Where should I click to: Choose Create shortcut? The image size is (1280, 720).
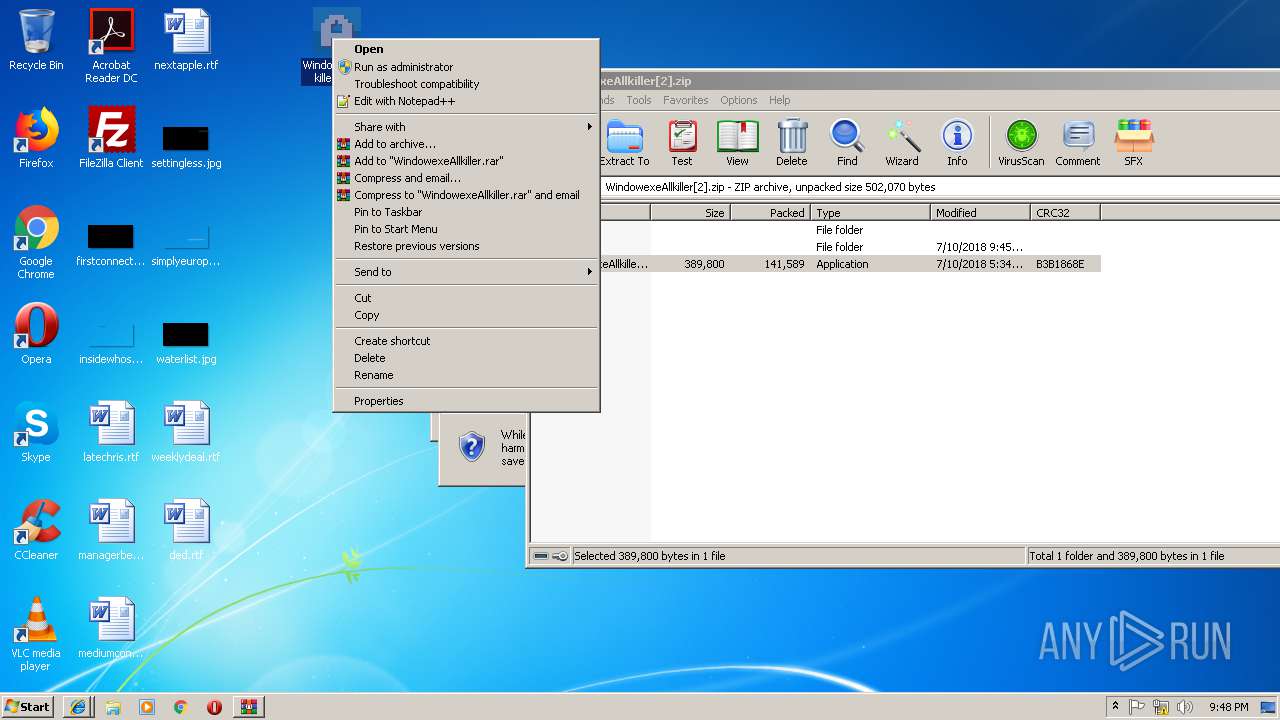click(466, 341)
